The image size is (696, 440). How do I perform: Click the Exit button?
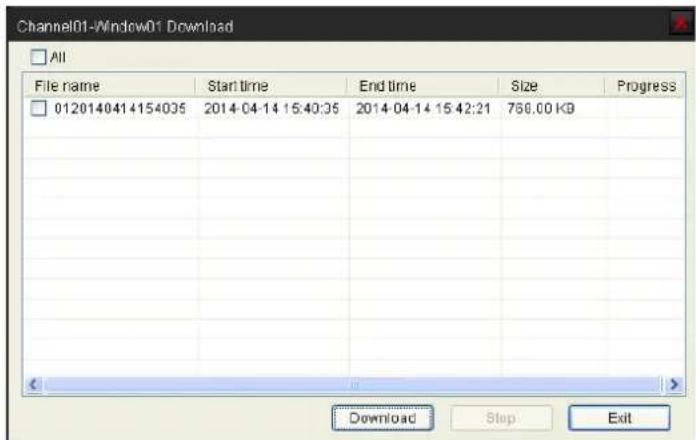coord(619,418)
